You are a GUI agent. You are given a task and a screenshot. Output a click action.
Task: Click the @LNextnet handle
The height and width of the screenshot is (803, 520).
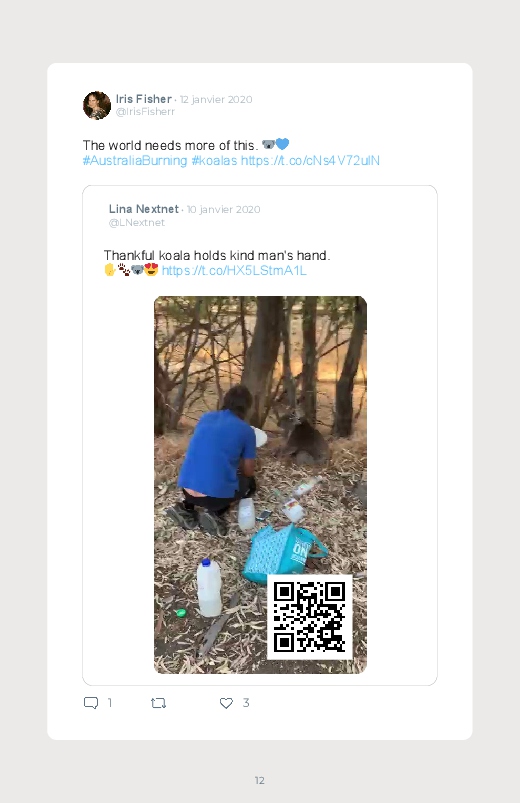[x=137, y=223]
